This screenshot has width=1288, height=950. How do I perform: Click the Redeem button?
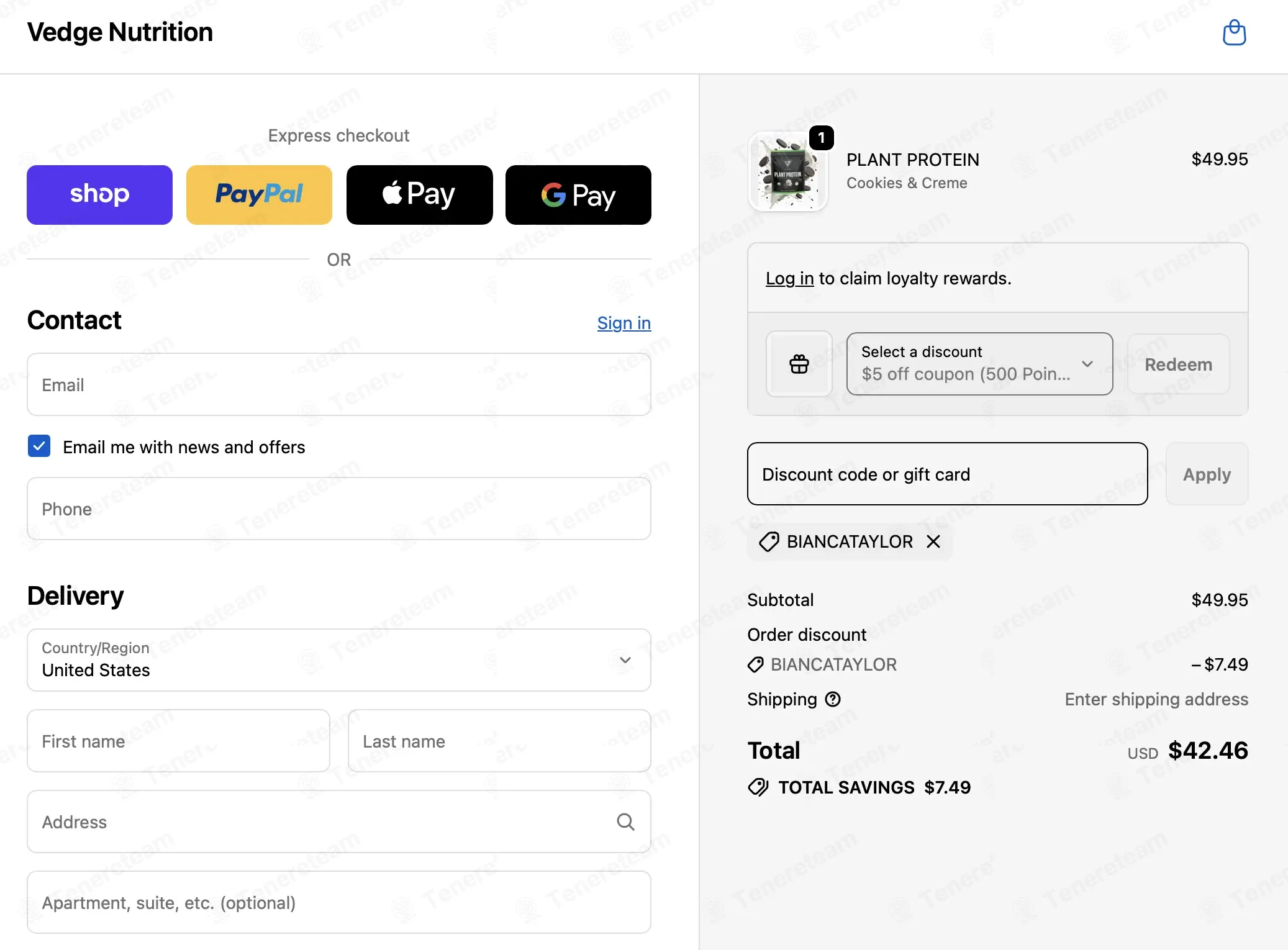[1178, 364]
